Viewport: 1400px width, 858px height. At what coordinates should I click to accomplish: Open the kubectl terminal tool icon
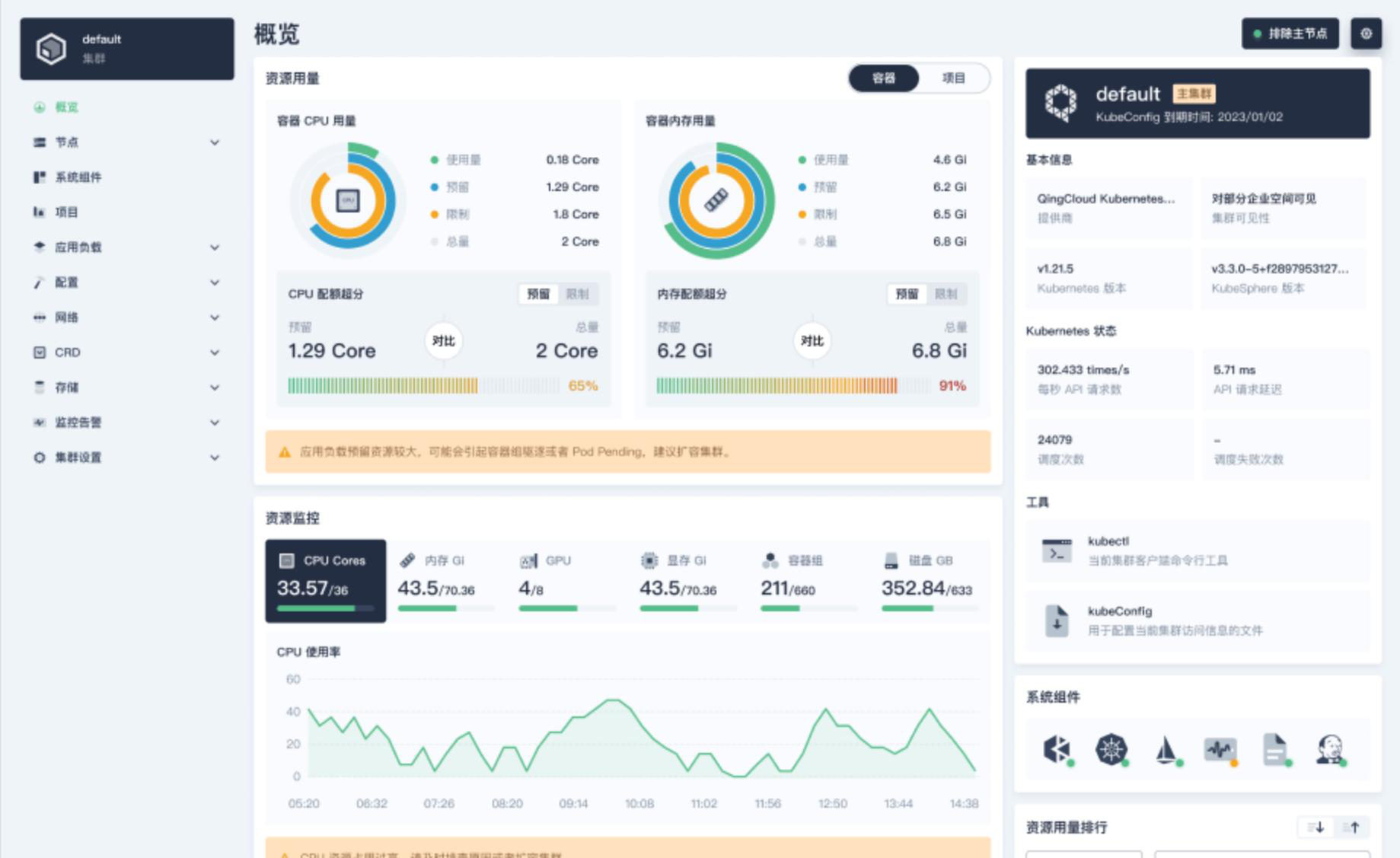1057,550
